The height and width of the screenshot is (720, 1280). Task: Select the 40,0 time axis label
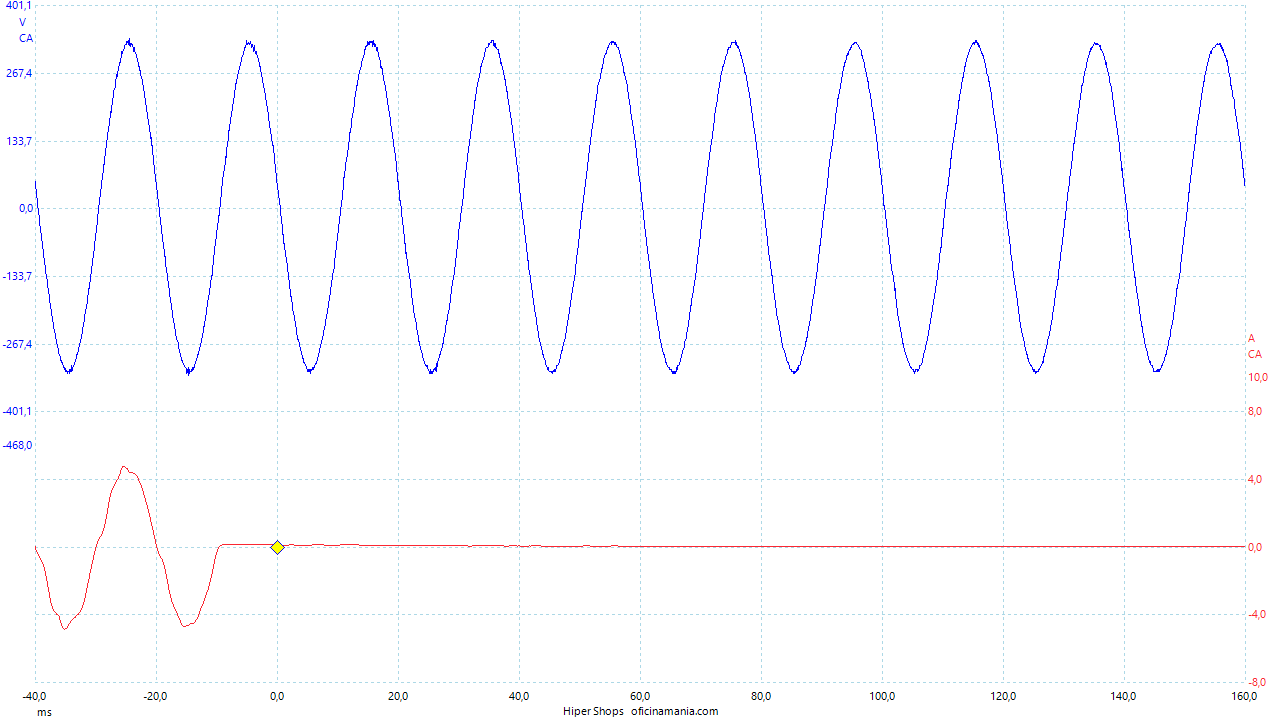click(519, 697)
